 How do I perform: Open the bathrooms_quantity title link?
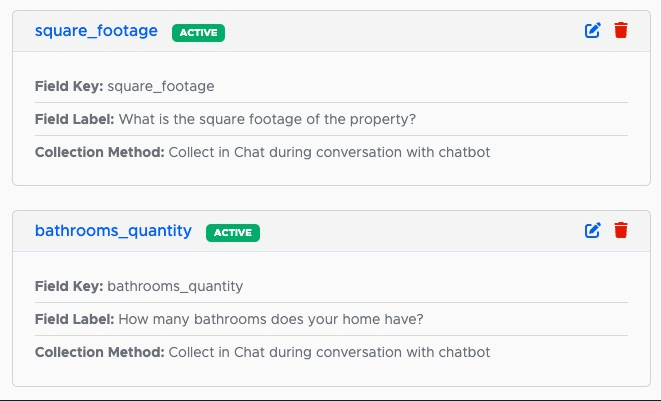113,231
